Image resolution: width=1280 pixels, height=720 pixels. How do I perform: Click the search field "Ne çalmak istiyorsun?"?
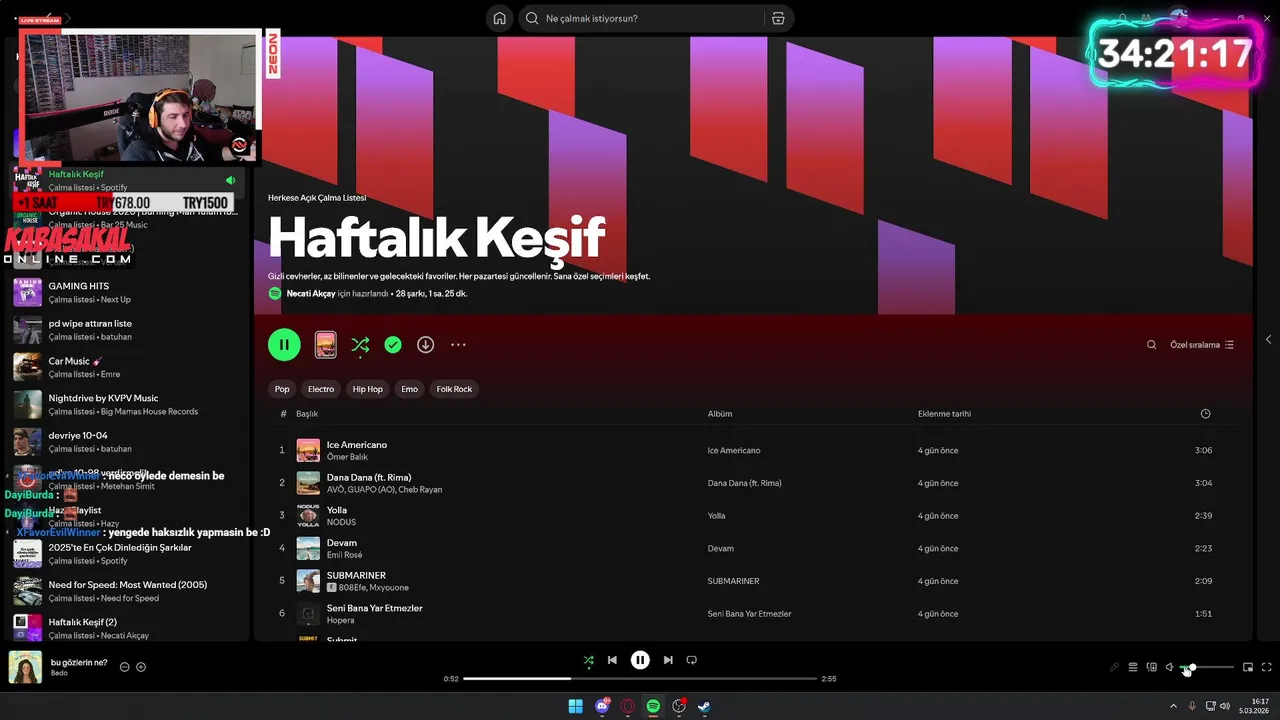[640, 18]
